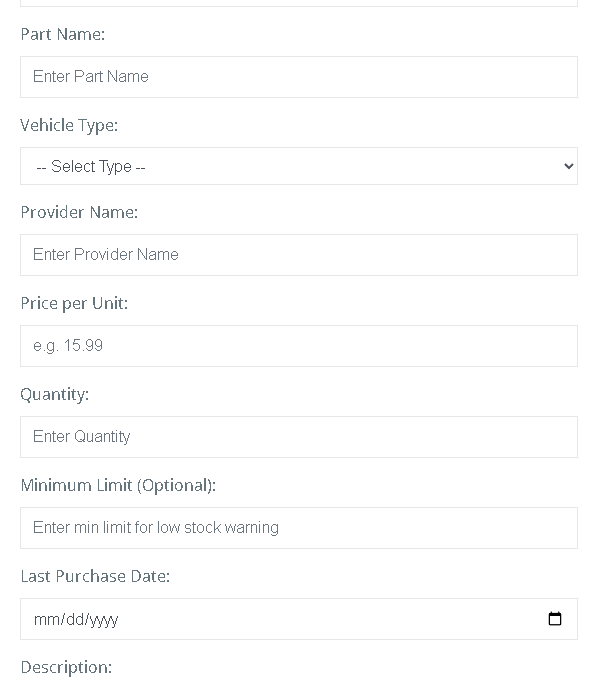The height and width of the screenshot is (686, 596).
Task: Click the 'Last Purchase Date:' label
Action: pos(95,576)
